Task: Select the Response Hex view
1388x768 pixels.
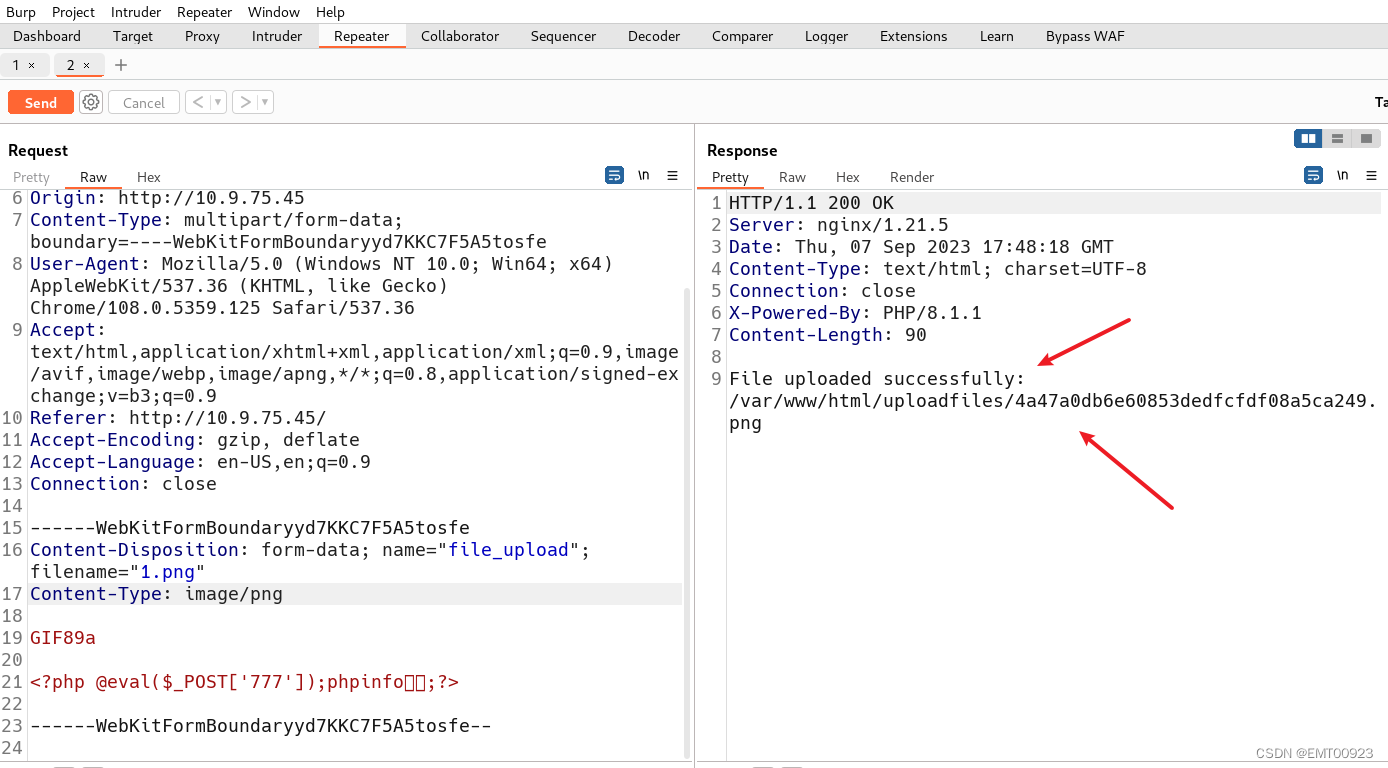Action: [x=847, y=177]
